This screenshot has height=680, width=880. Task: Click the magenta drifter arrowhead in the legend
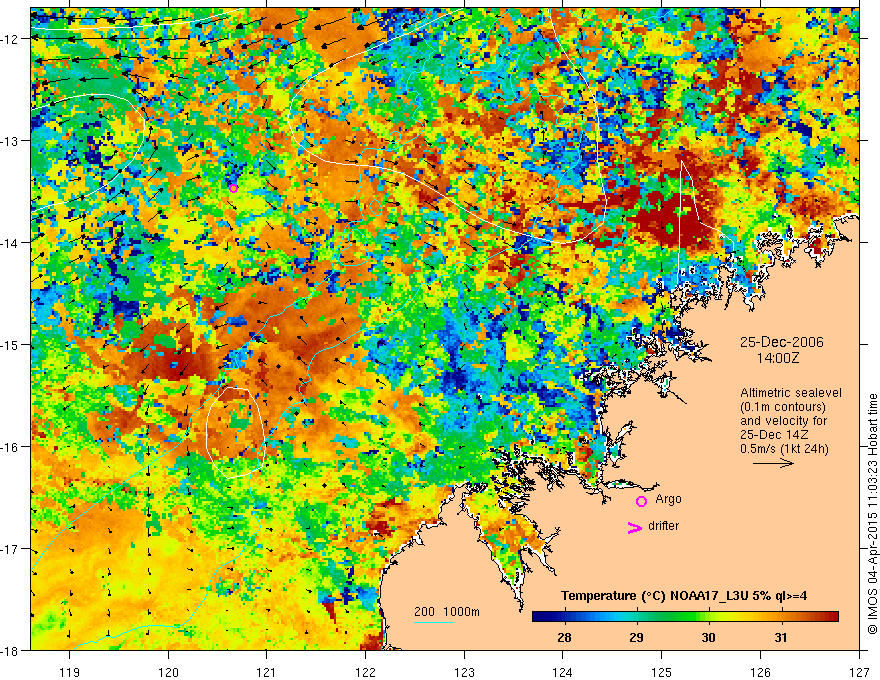point(634,527)
